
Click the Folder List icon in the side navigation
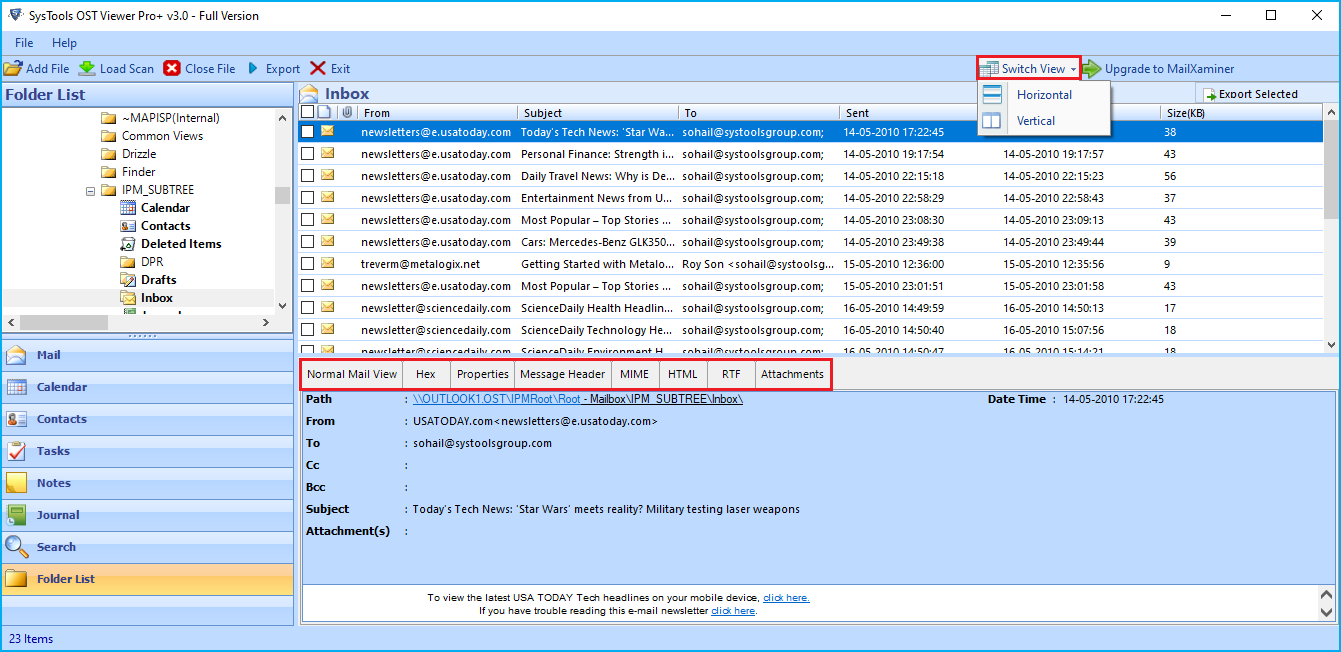tap(17, 579)
